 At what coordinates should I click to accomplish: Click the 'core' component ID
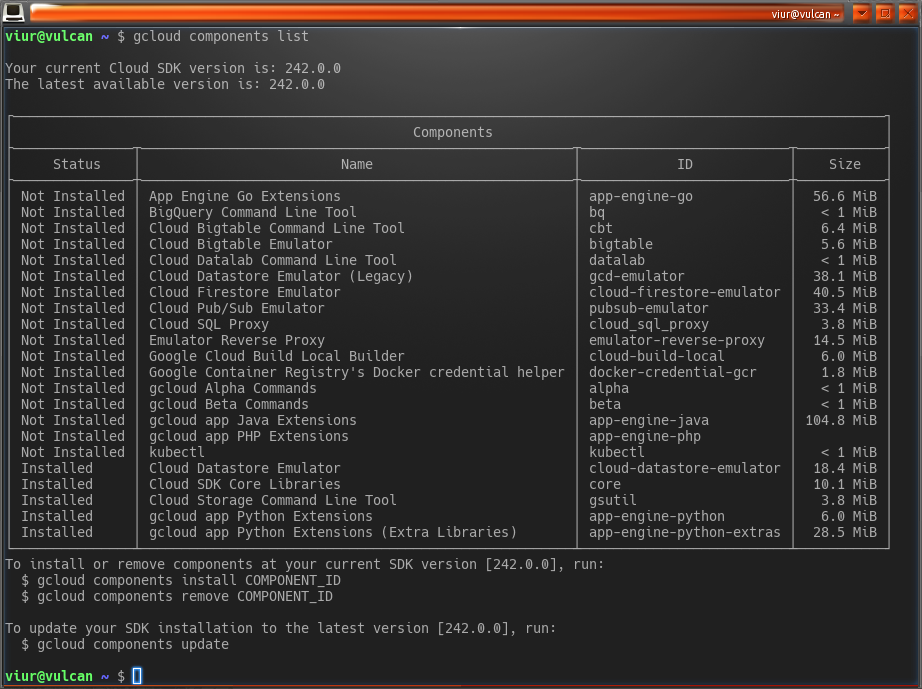pos(605,484)
